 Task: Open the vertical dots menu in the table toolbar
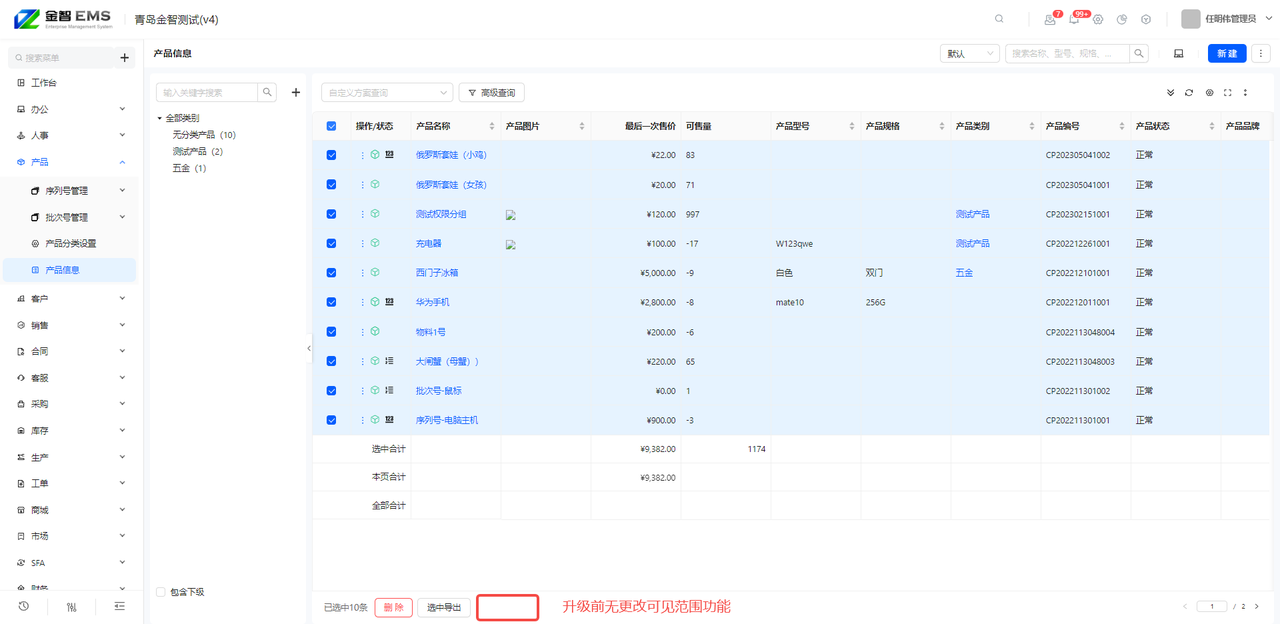point(1245,93)
